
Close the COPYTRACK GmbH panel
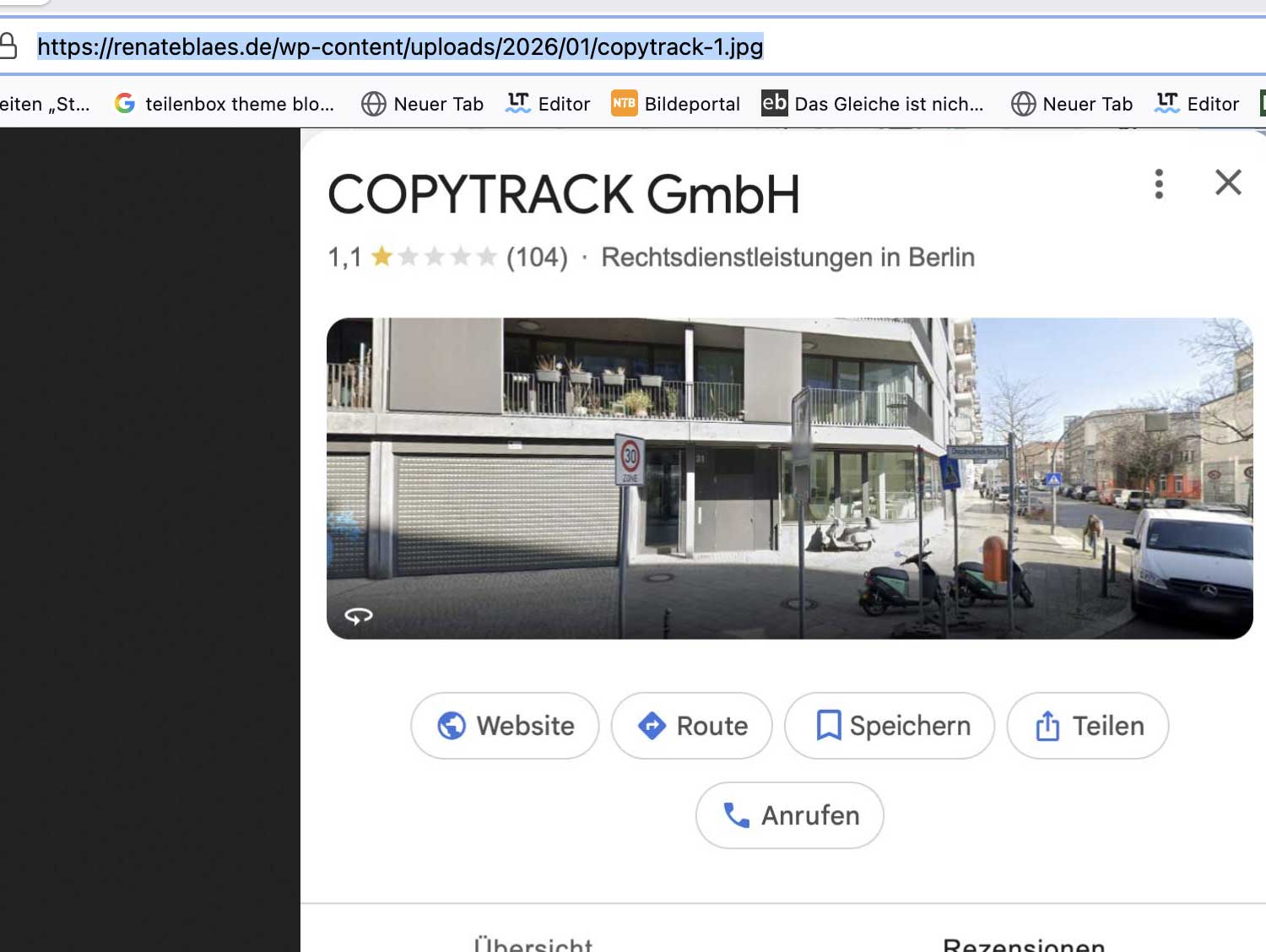(x=1228, y=182)
